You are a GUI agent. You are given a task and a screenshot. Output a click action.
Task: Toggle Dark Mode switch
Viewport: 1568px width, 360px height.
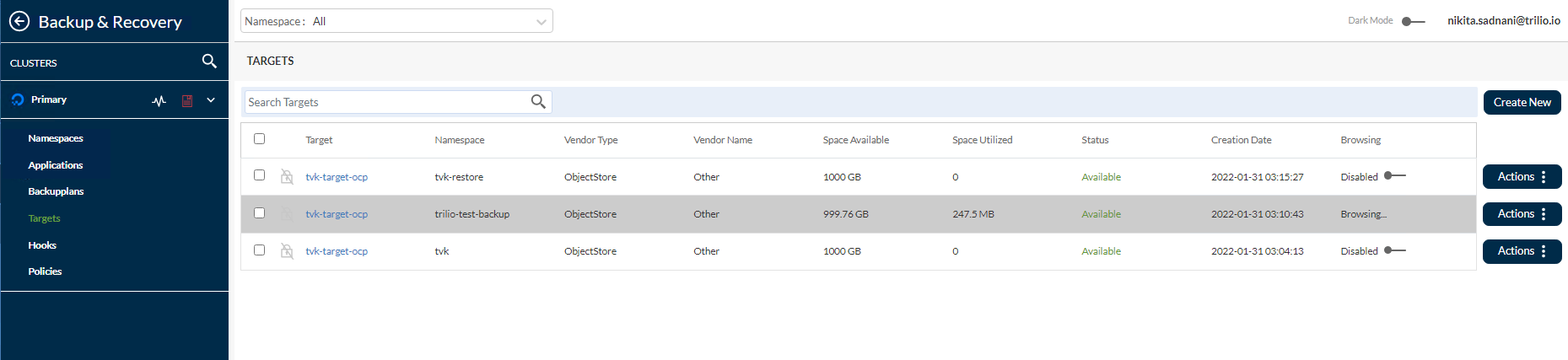click(1413, 21)
